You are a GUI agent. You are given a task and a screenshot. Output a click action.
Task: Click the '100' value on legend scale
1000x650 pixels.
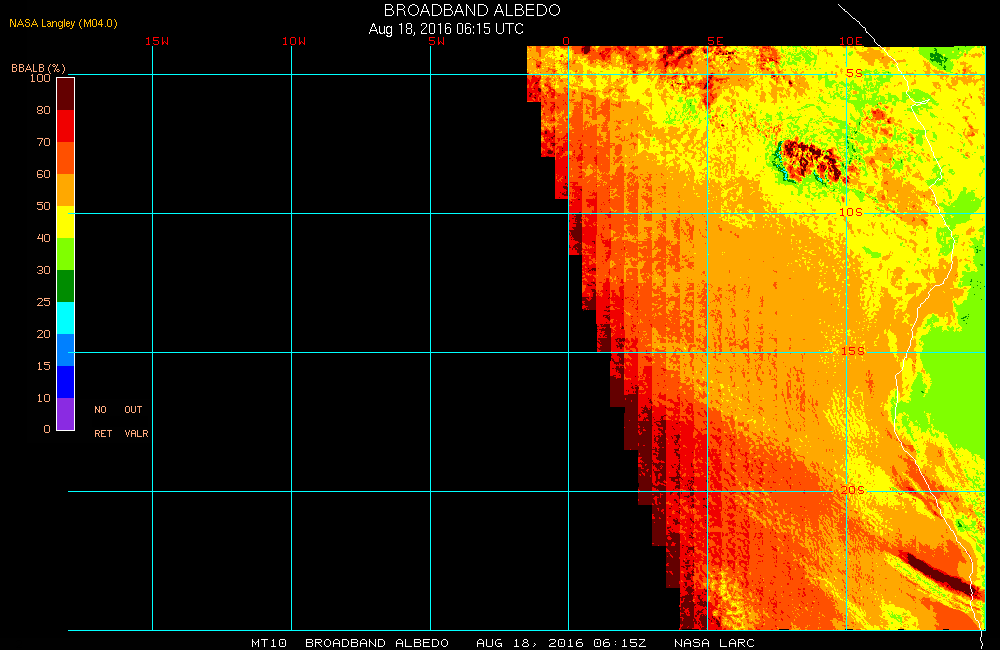[40, 78]
